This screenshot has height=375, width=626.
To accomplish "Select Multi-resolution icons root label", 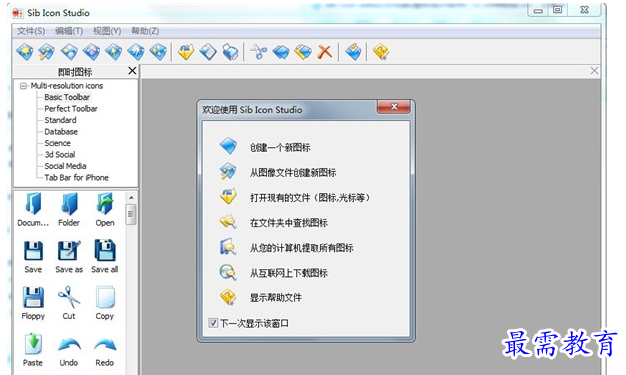I will 67,86.
